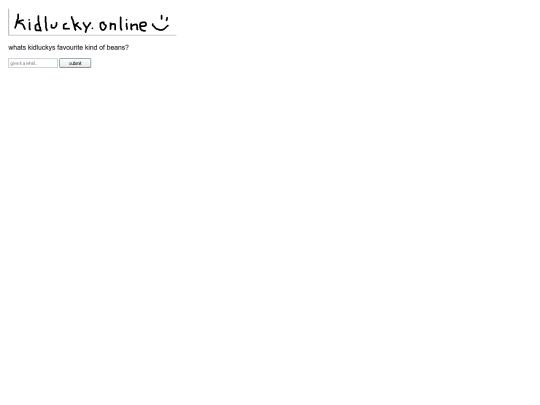The width and height of the screenshot is (540, 405).
Task: Click the handwritten kidlucky.online logo banner
Action: (x=92, y=22)
